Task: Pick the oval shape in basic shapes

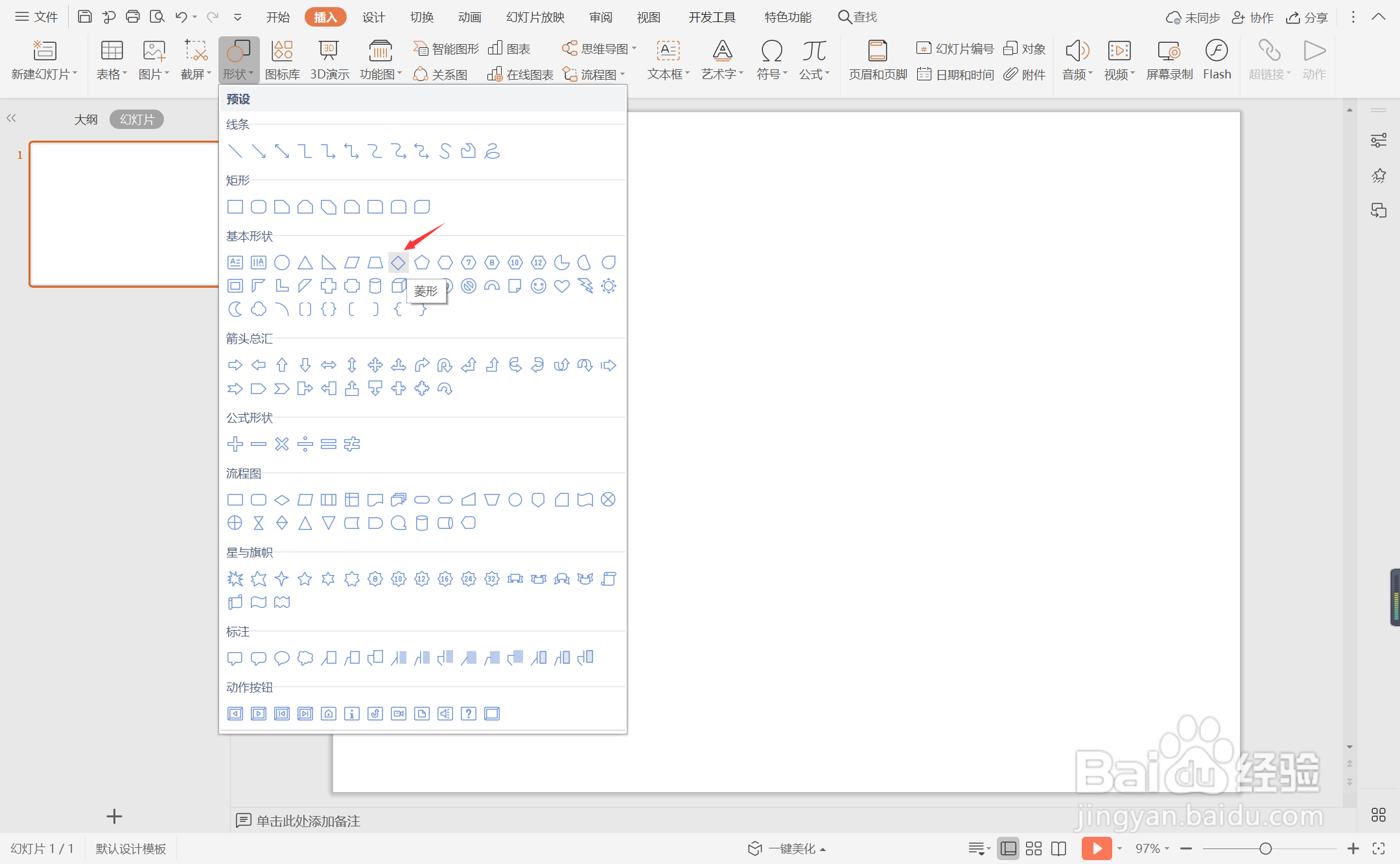Action: 281,263
